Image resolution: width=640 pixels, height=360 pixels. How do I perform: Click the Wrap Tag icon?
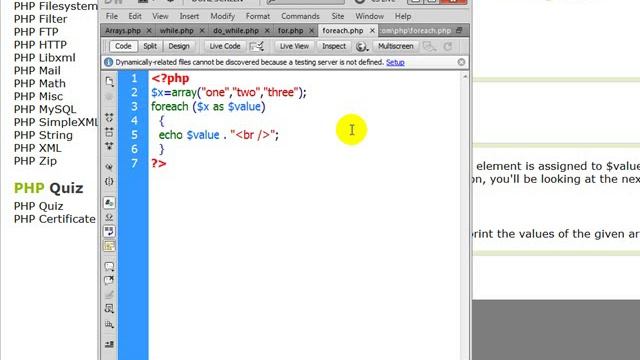[109, 294]
